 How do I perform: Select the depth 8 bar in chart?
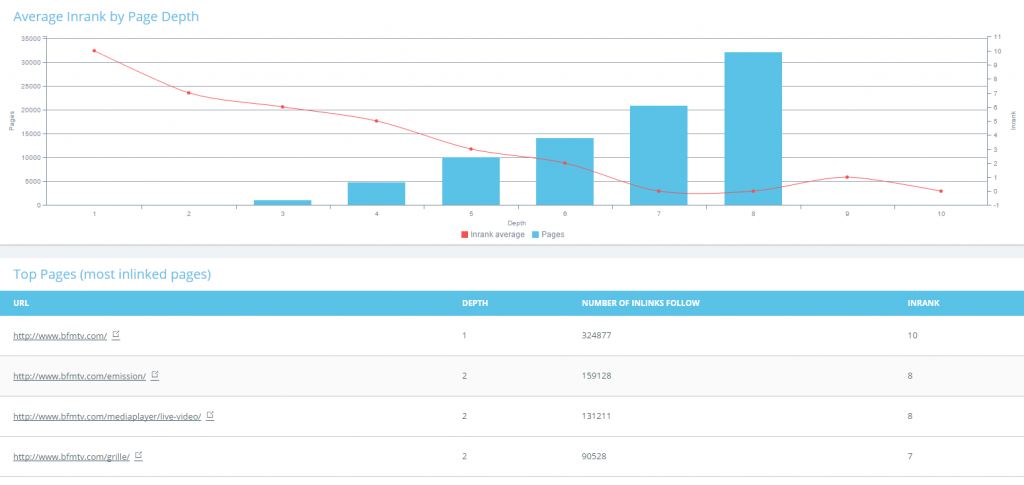753,129
